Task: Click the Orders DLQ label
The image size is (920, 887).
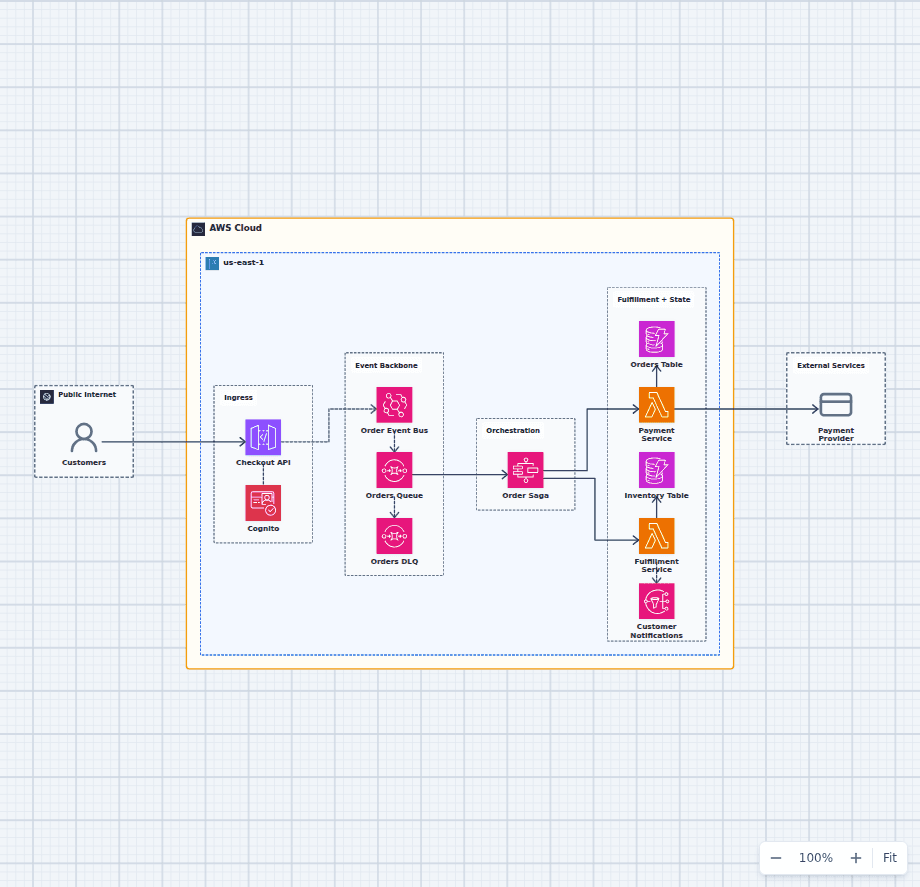Action: pyautogui.click(x=394, y=561)
